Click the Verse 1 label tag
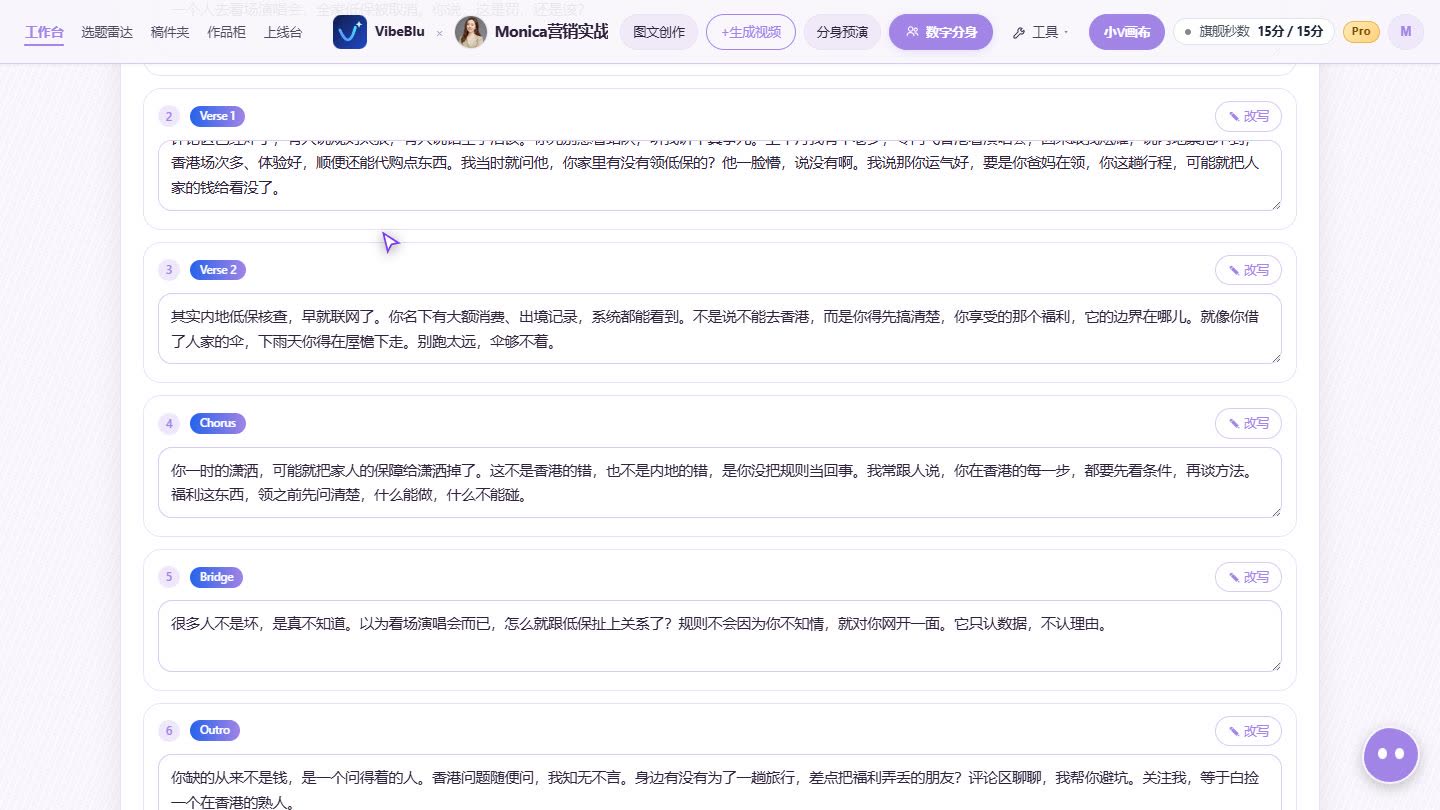The image size is (1440, 810). [217, 116]
